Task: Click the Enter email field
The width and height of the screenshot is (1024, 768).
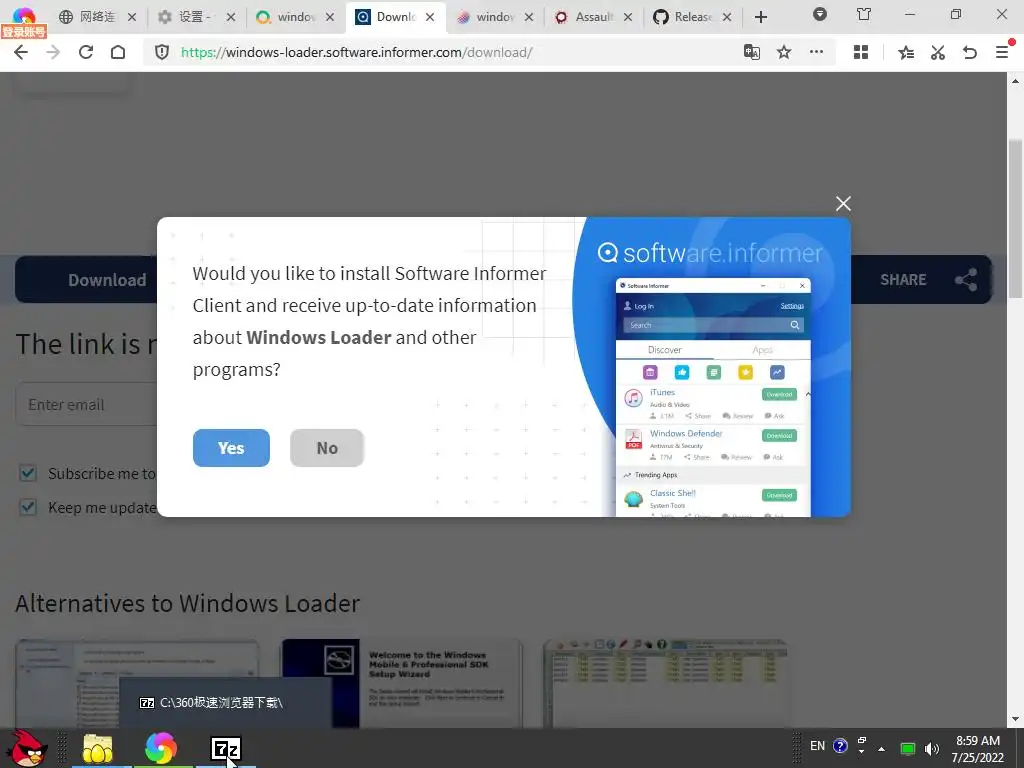Action: [x=86, y=404]
